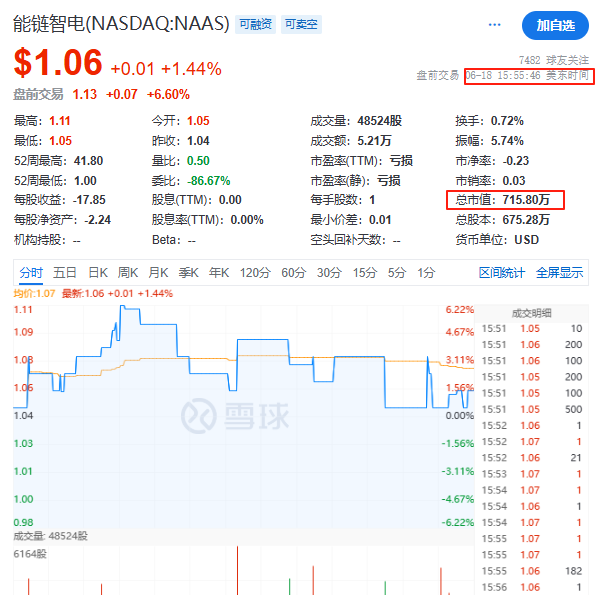The width and height of the screenshot is (615, 595).
Task: Click the 货币单位 USD value
Action: click(x=526, y=239)
